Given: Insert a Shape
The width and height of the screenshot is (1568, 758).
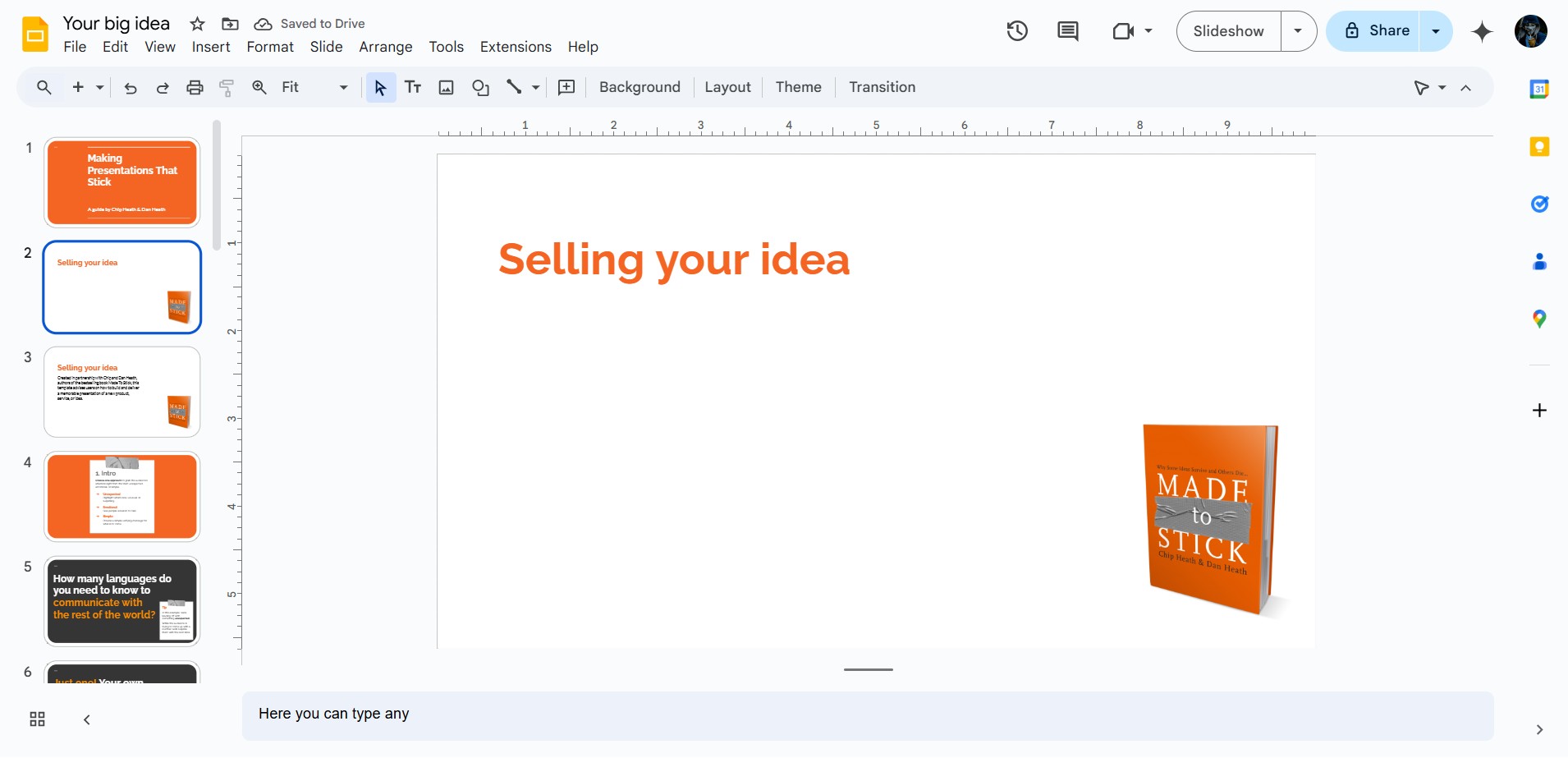Looking at the screenshot, I should (481, 88).
